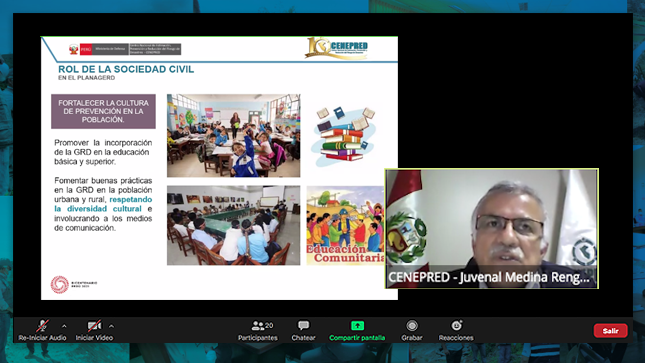The height and width of the screenshot is (363, 645).
Task: Expand audio options chevron beside microphone
Action: tap(64, 326)
